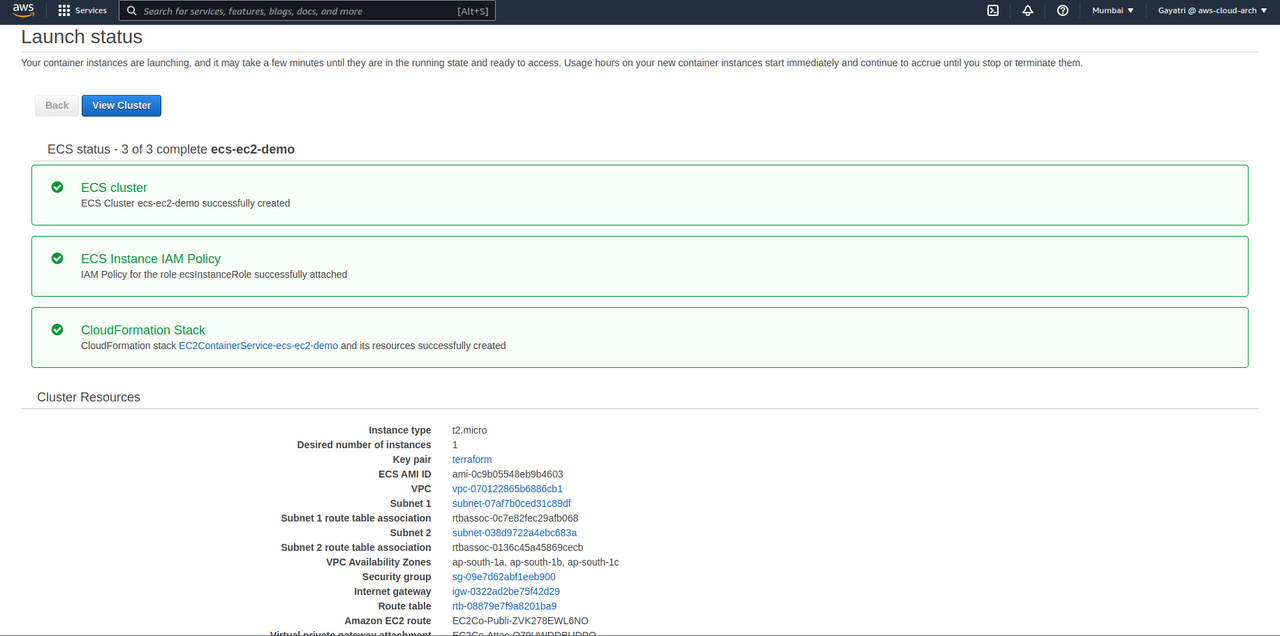Click the t2.micro instance type value
1280x636 pixels.
[469, 431]
